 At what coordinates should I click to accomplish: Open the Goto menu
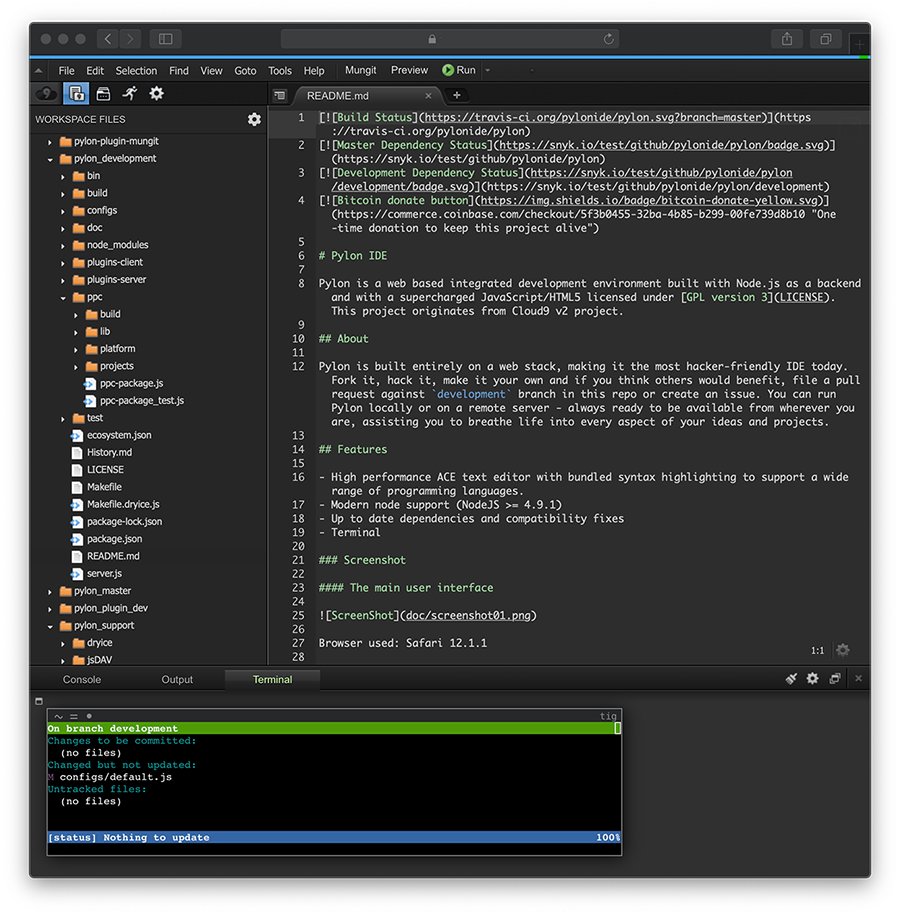[x=245, y=71]
